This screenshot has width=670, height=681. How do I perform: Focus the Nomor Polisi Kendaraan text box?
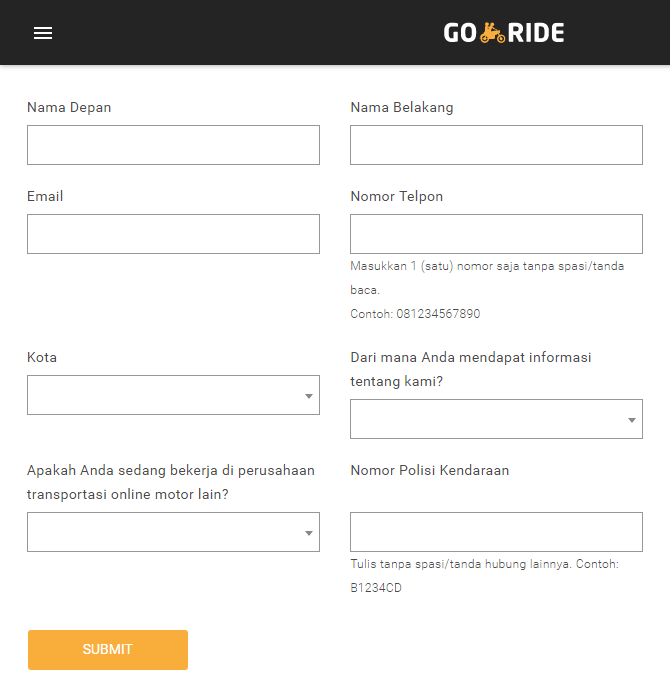[496, 532]
